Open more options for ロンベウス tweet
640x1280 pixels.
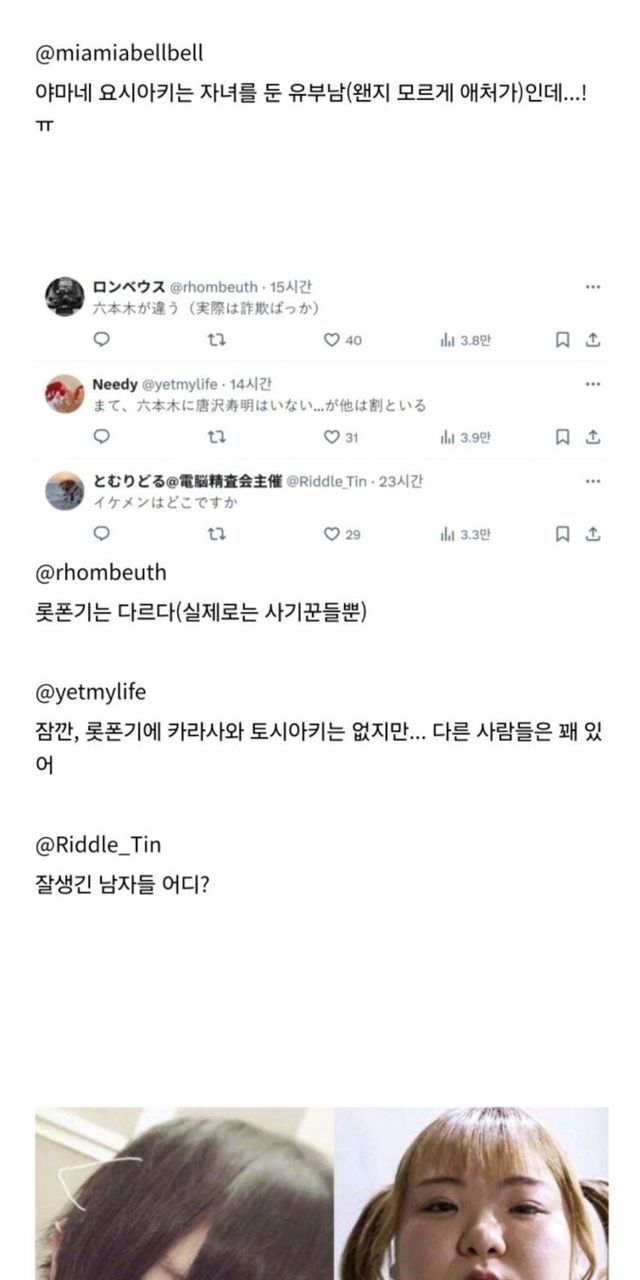point(593,287)
